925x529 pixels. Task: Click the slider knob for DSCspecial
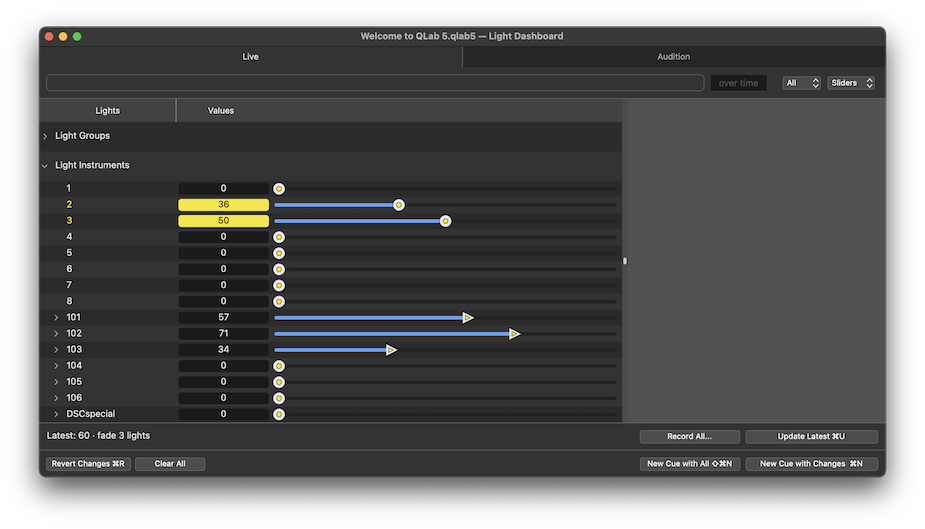(x=279, y=414)
